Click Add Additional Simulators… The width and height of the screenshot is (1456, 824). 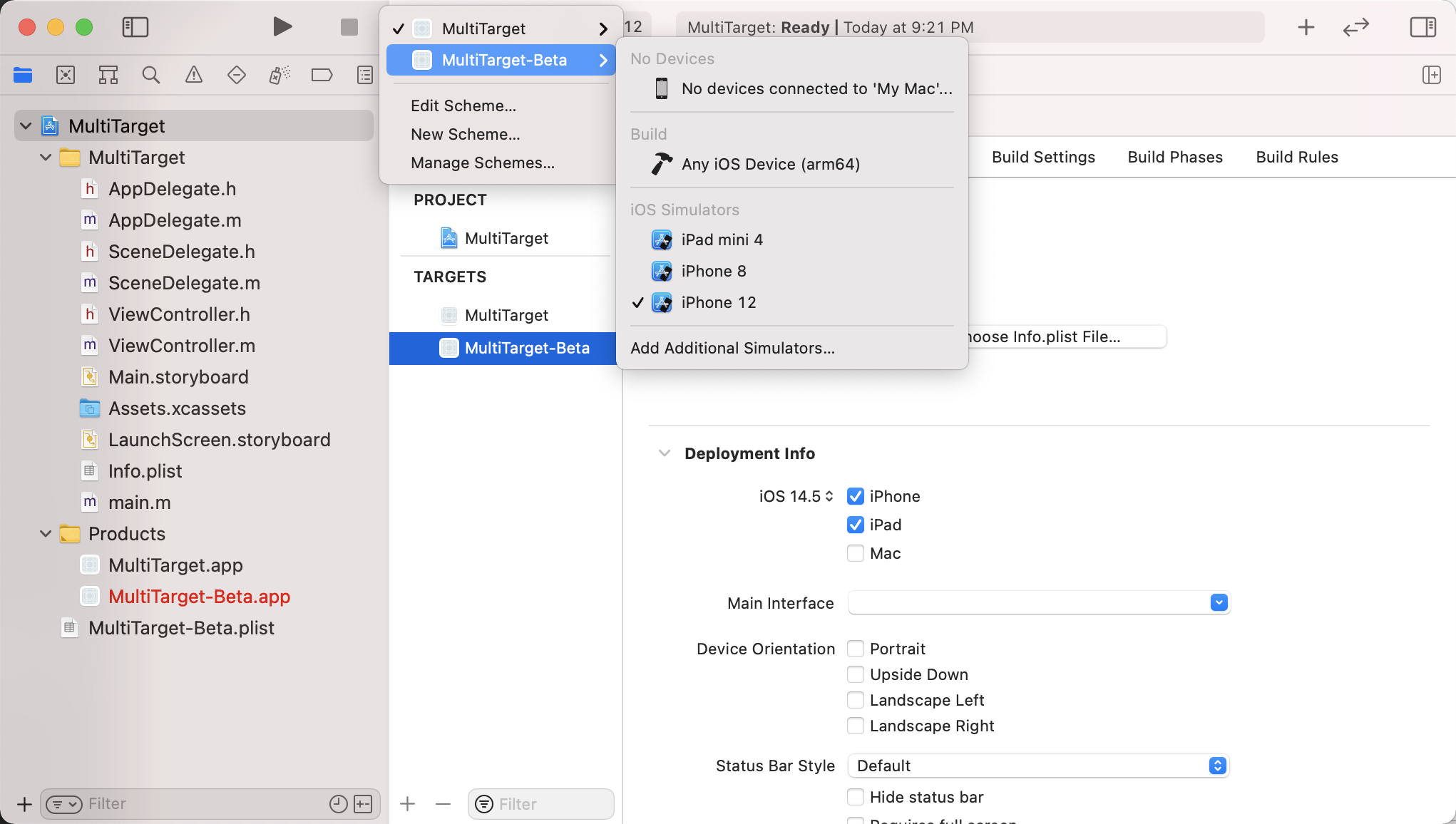(732, 348)
